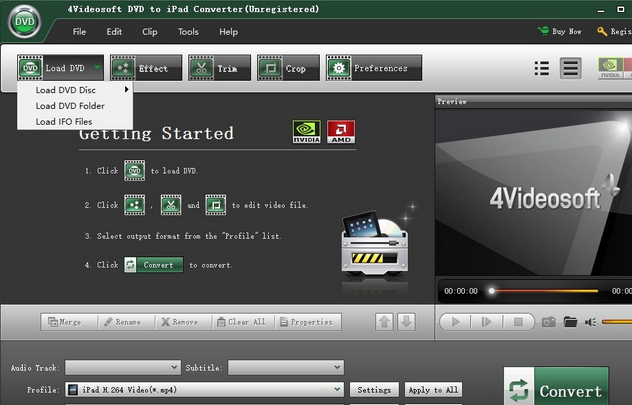Screen dimensions: 632x405
Task: Open the Clip menu
Action: click(150, 32)
